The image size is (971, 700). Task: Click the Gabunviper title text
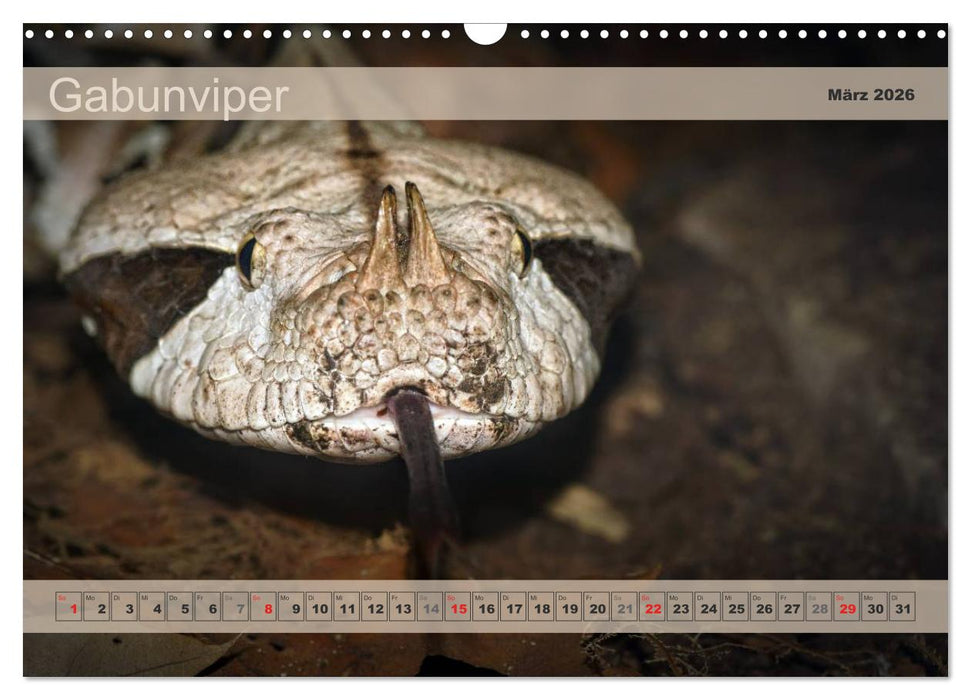tap(168, 96)
